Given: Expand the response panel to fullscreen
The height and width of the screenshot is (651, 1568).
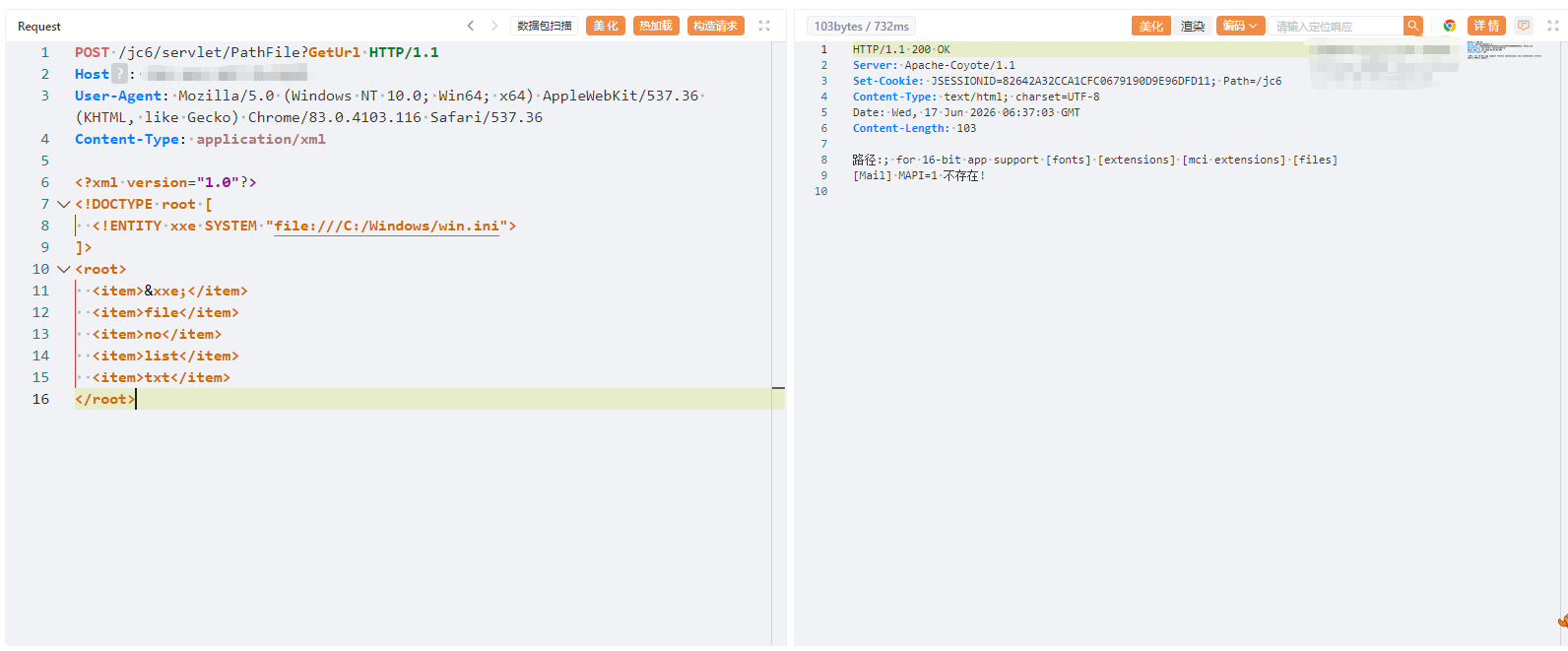Looking at the screenshot, I should pos(1553,26).
